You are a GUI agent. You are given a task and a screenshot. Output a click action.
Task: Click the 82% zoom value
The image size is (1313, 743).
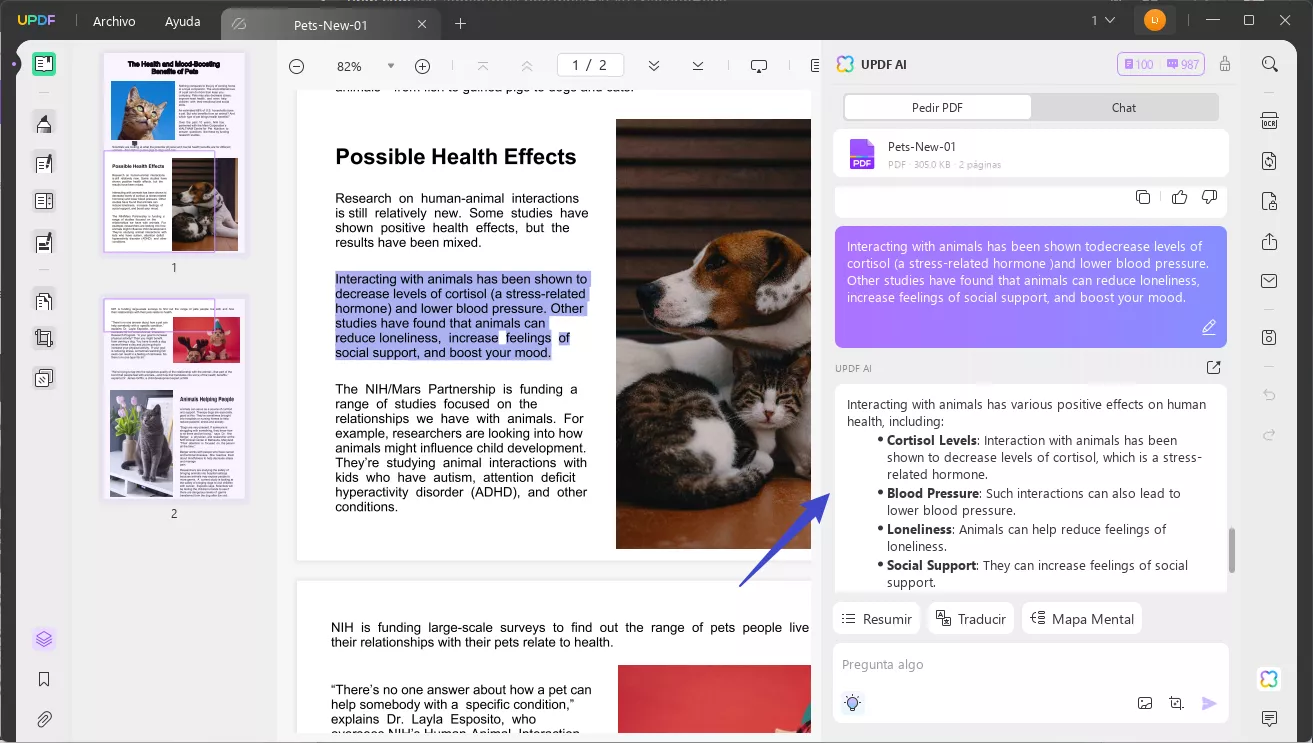349,66
